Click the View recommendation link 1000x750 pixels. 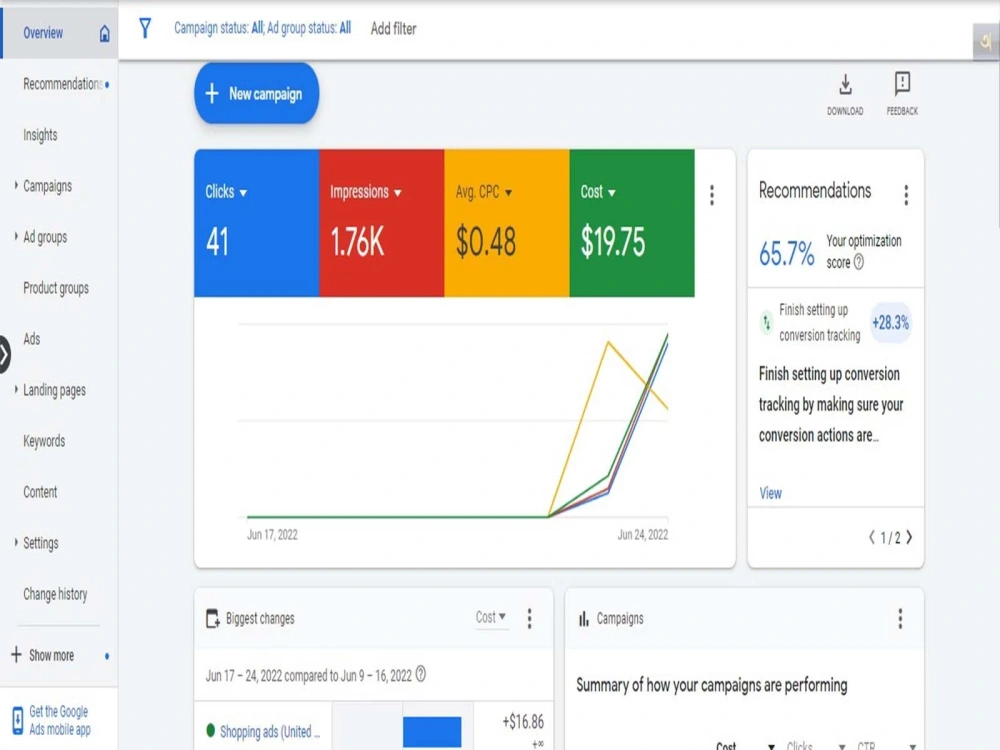click(x=770, y=493)
